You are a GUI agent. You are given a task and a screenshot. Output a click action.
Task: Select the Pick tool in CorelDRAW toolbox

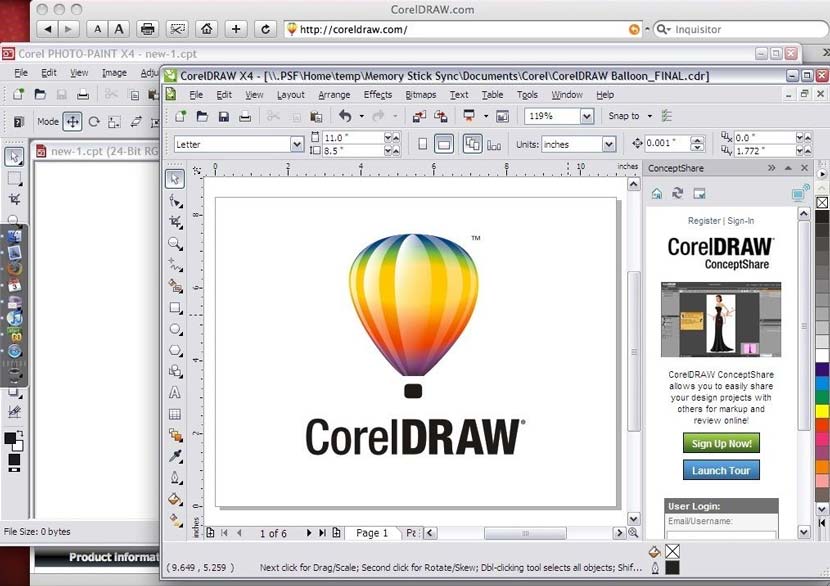point(175,178)
